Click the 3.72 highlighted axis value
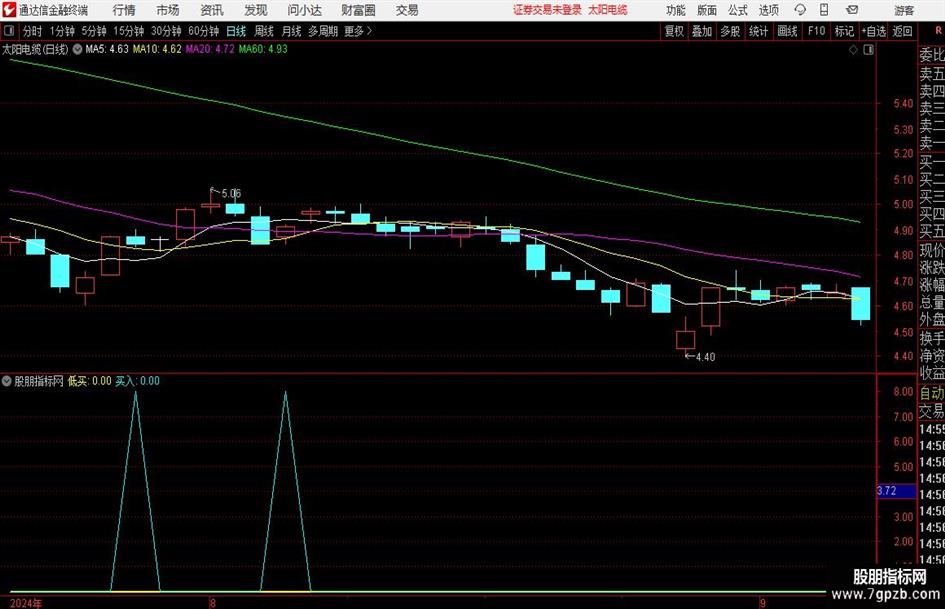The width and height of the screenshot is (945, 609). 896,491
